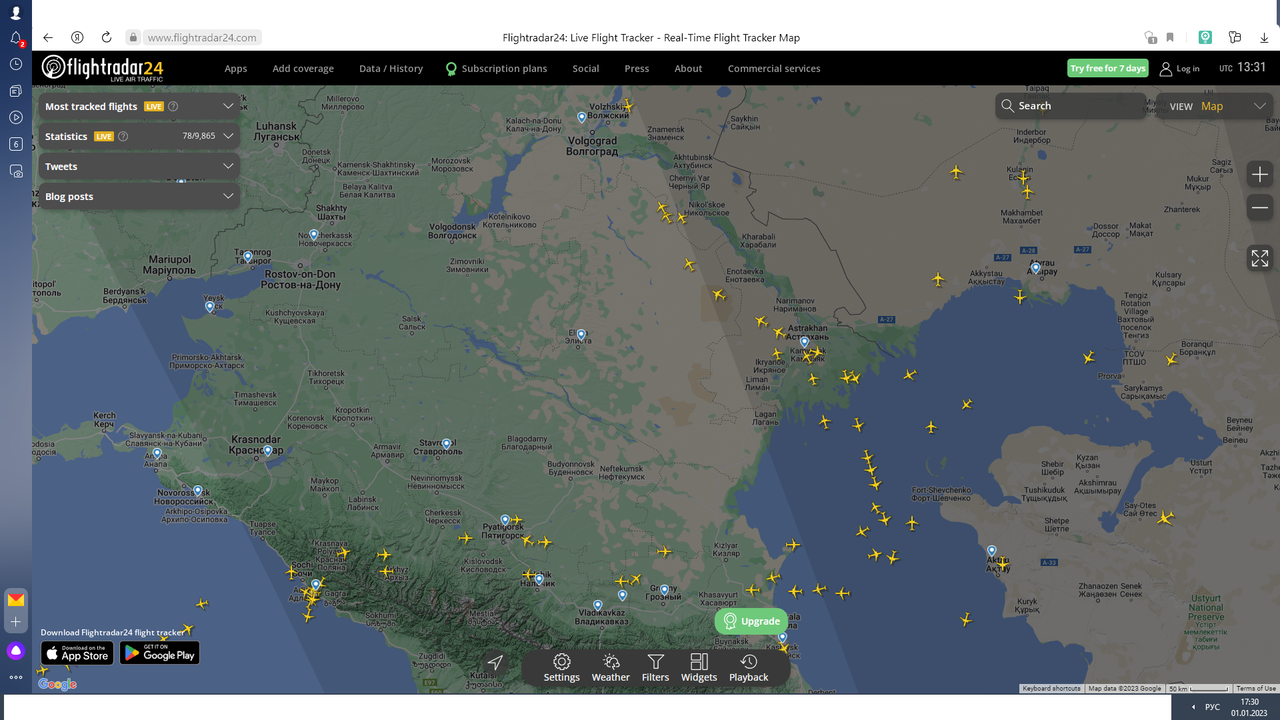Open Data / History menu
This screenshot has width=1280, height=720.
pos(391,69)
